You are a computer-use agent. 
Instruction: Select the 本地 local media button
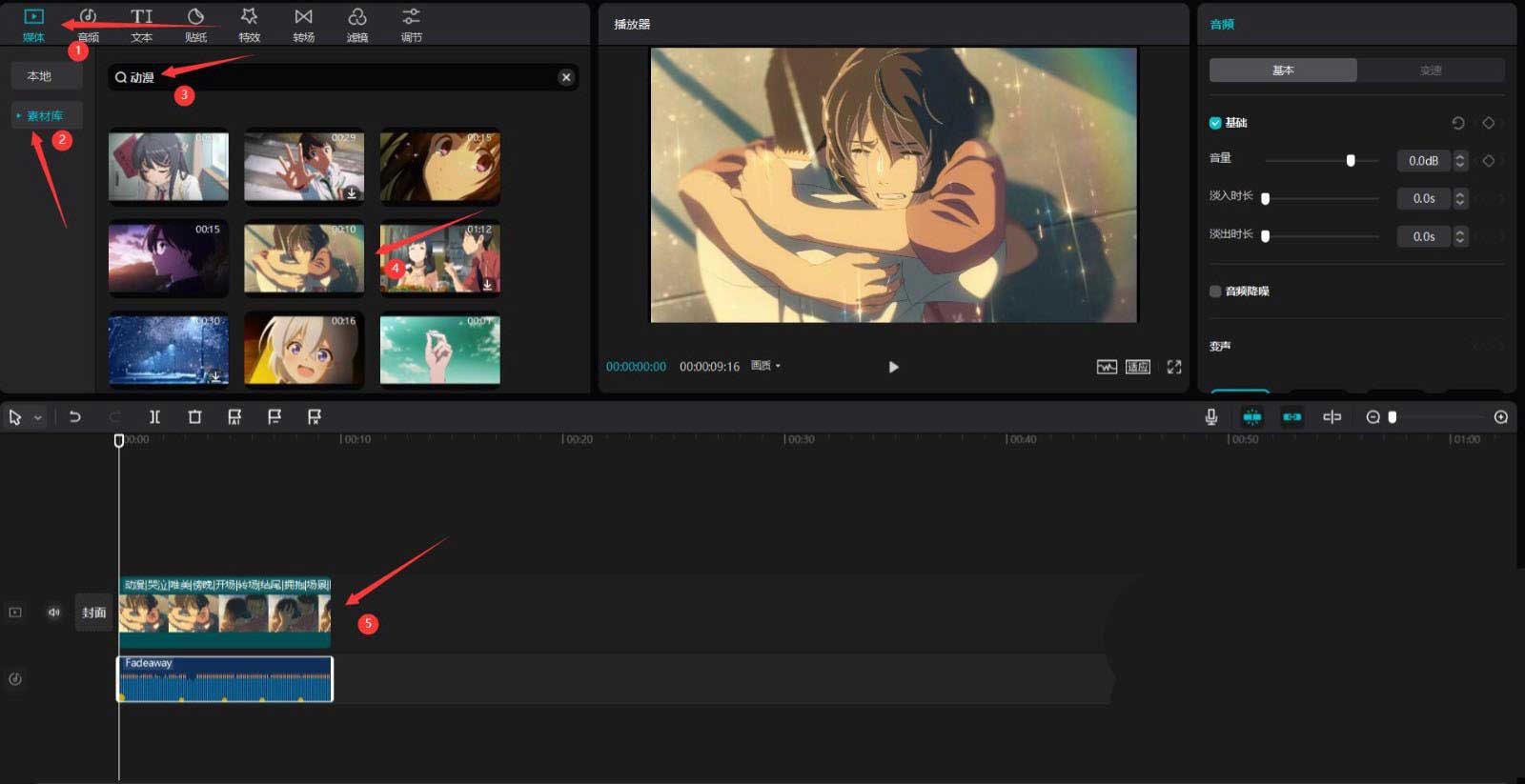46,76
